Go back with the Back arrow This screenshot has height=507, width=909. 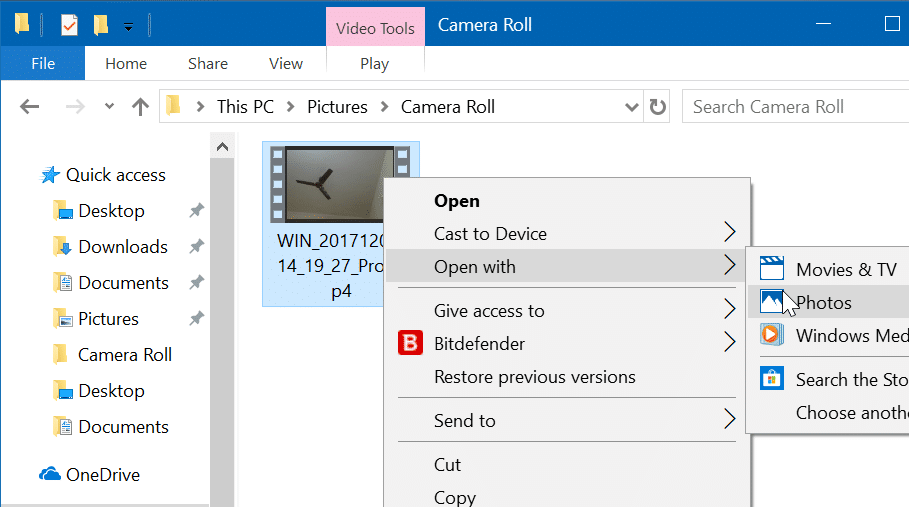30,107
